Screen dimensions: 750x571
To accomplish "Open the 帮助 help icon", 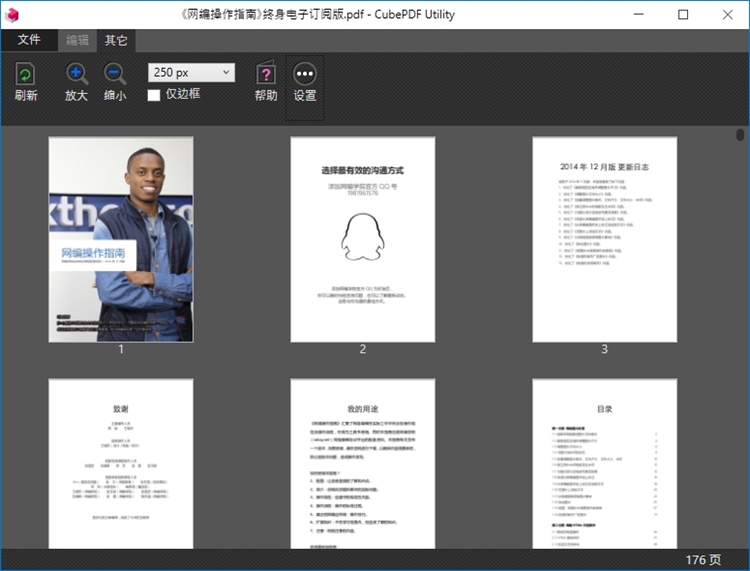I will click(266, 73).
